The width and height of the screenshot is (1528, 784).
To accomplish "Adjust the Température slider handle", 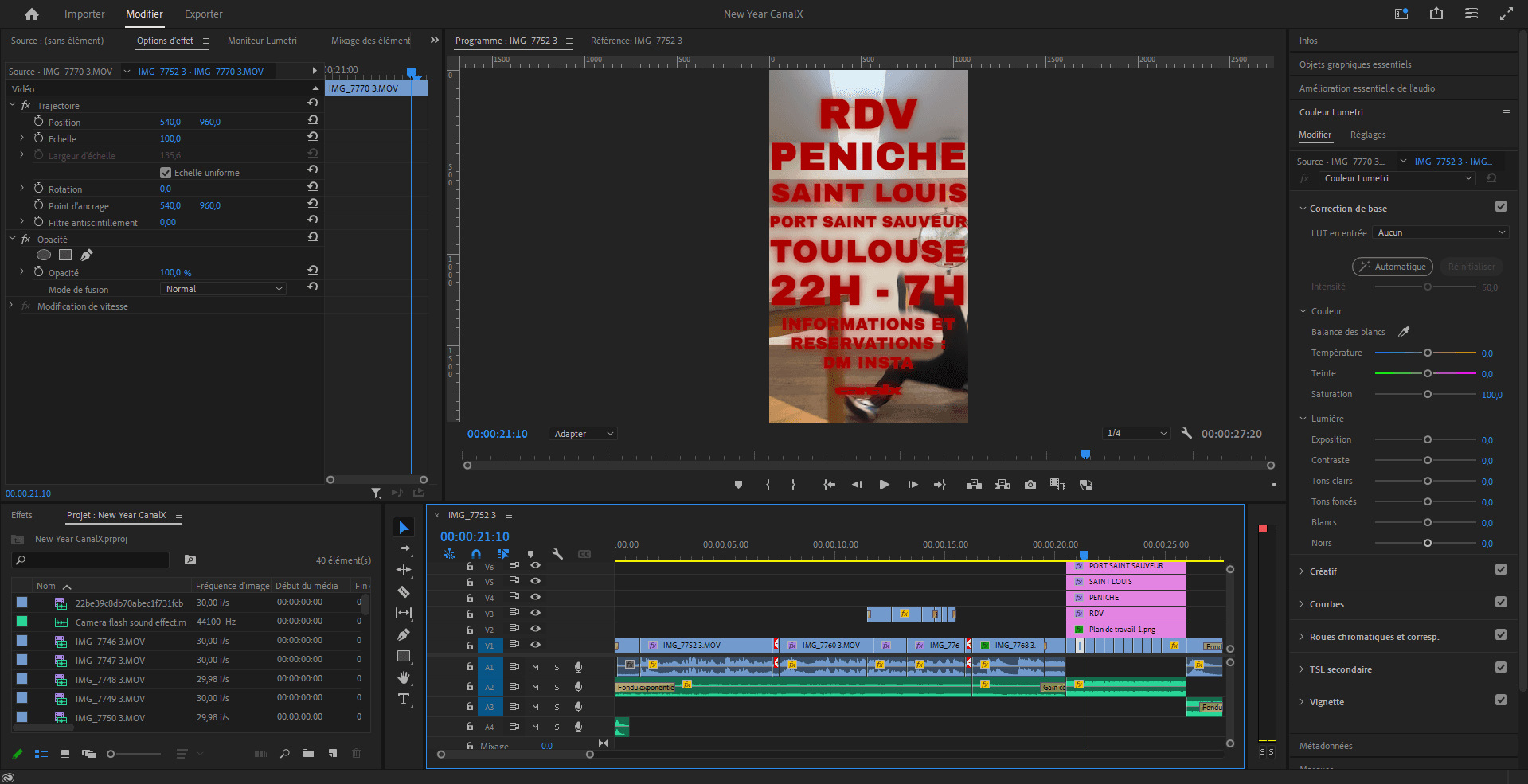I will 1428,353.
